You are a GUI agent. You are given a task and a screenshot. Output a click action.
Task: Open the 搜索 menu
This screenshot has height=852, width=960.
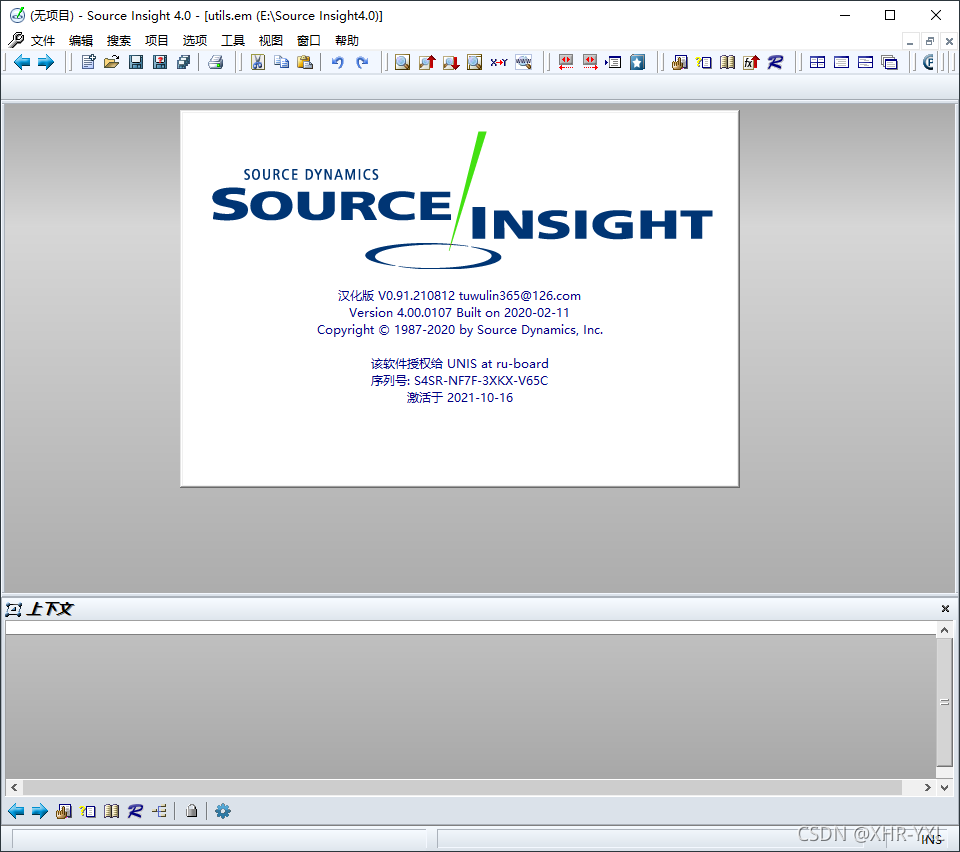click(119, 40)
